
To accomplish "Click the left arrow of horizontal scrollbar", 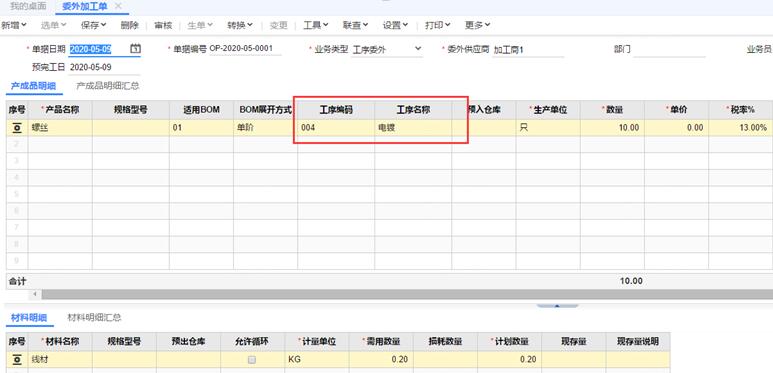I will (35, 294).
